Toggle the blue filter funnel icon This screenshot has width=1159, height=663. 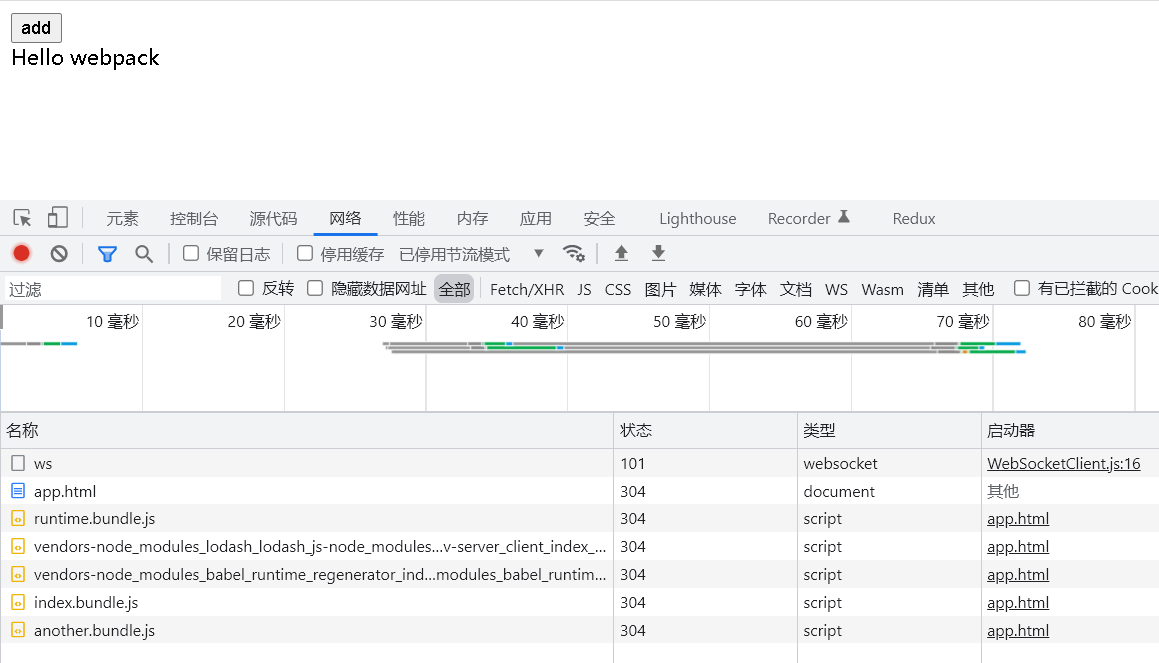pyautogui.click(x=107, y=254)
